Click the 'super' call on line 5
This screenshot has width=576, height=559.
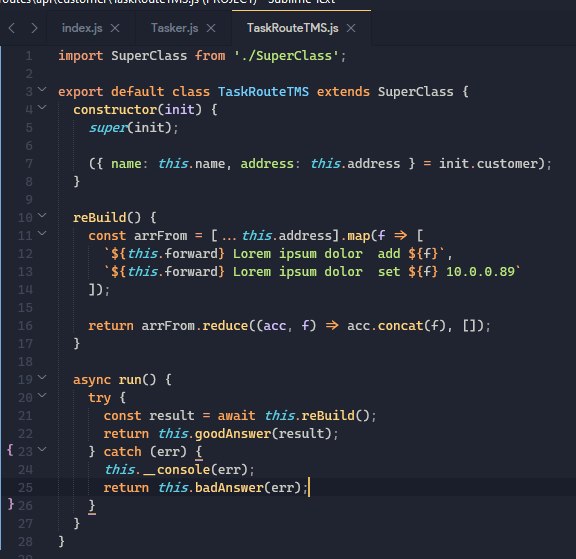(108, 128)
